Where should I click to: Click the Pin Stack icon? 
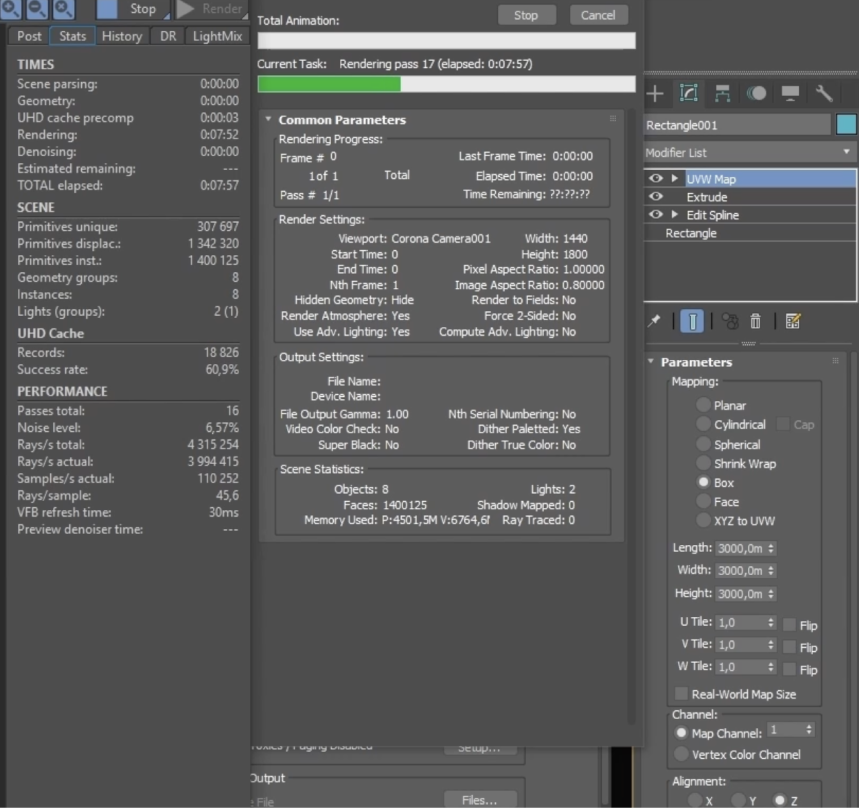point(655,321)
